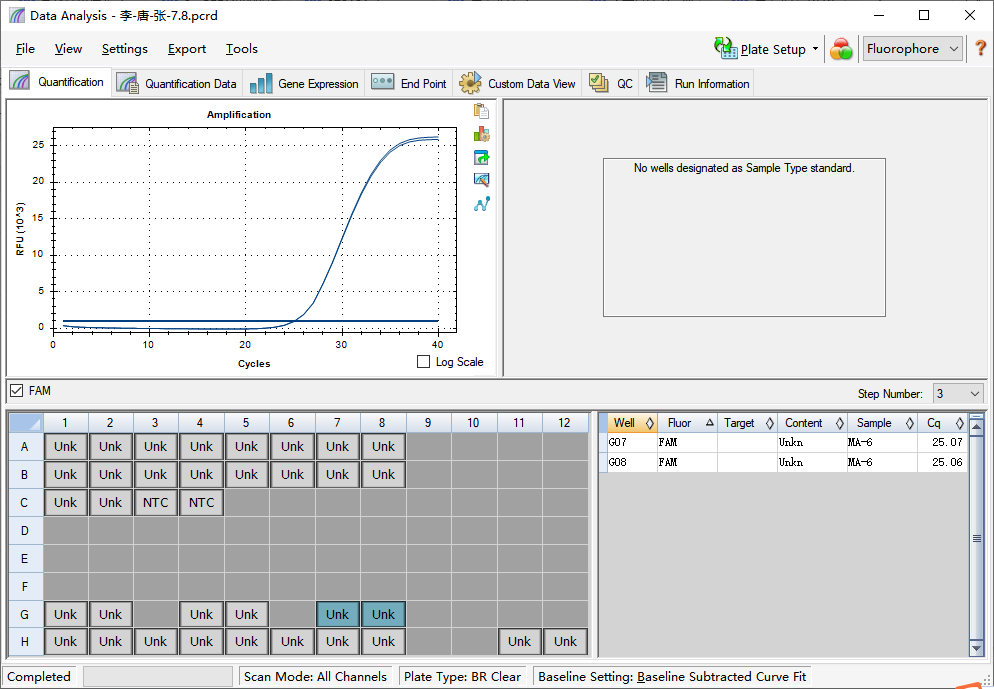Open the File menu
Viewport: 994px width, 689px height.
(25, 49)
